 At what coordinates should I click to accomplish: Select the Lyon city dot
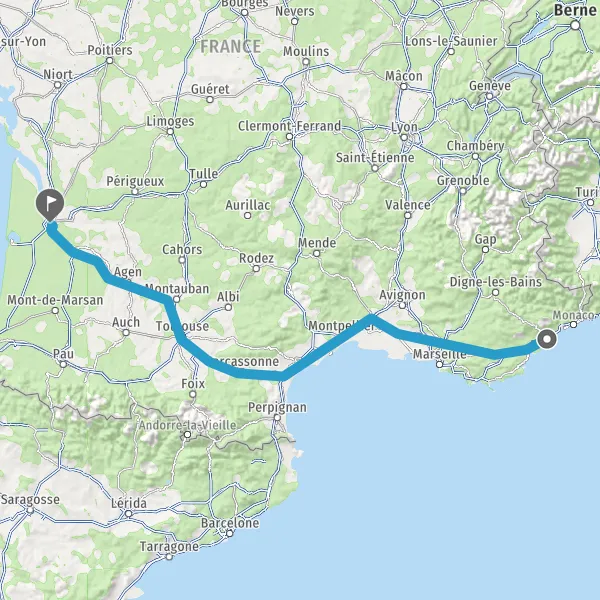coord(404,137)
